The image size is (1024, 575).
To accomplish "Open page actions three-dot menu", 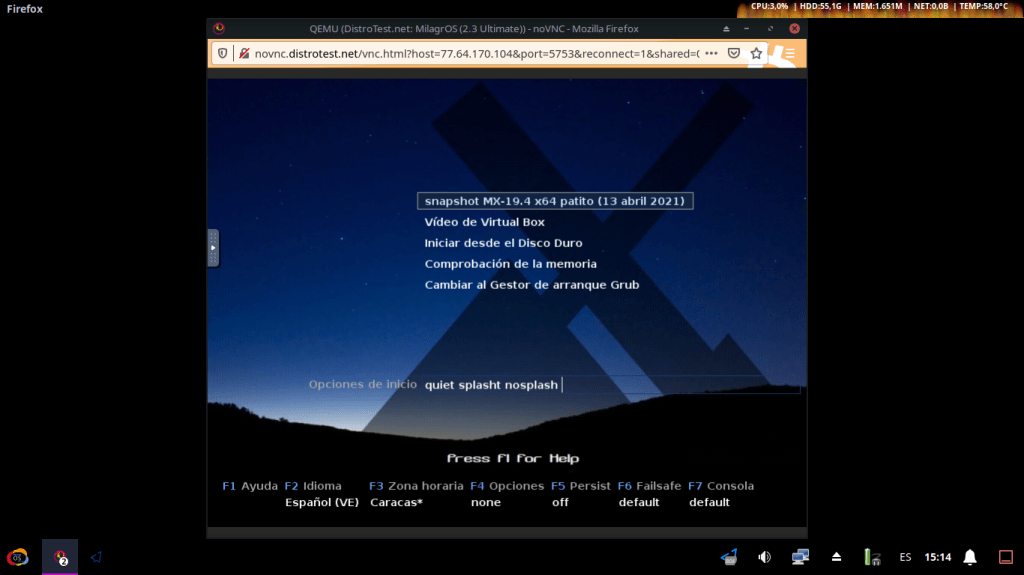I will 711,53.
